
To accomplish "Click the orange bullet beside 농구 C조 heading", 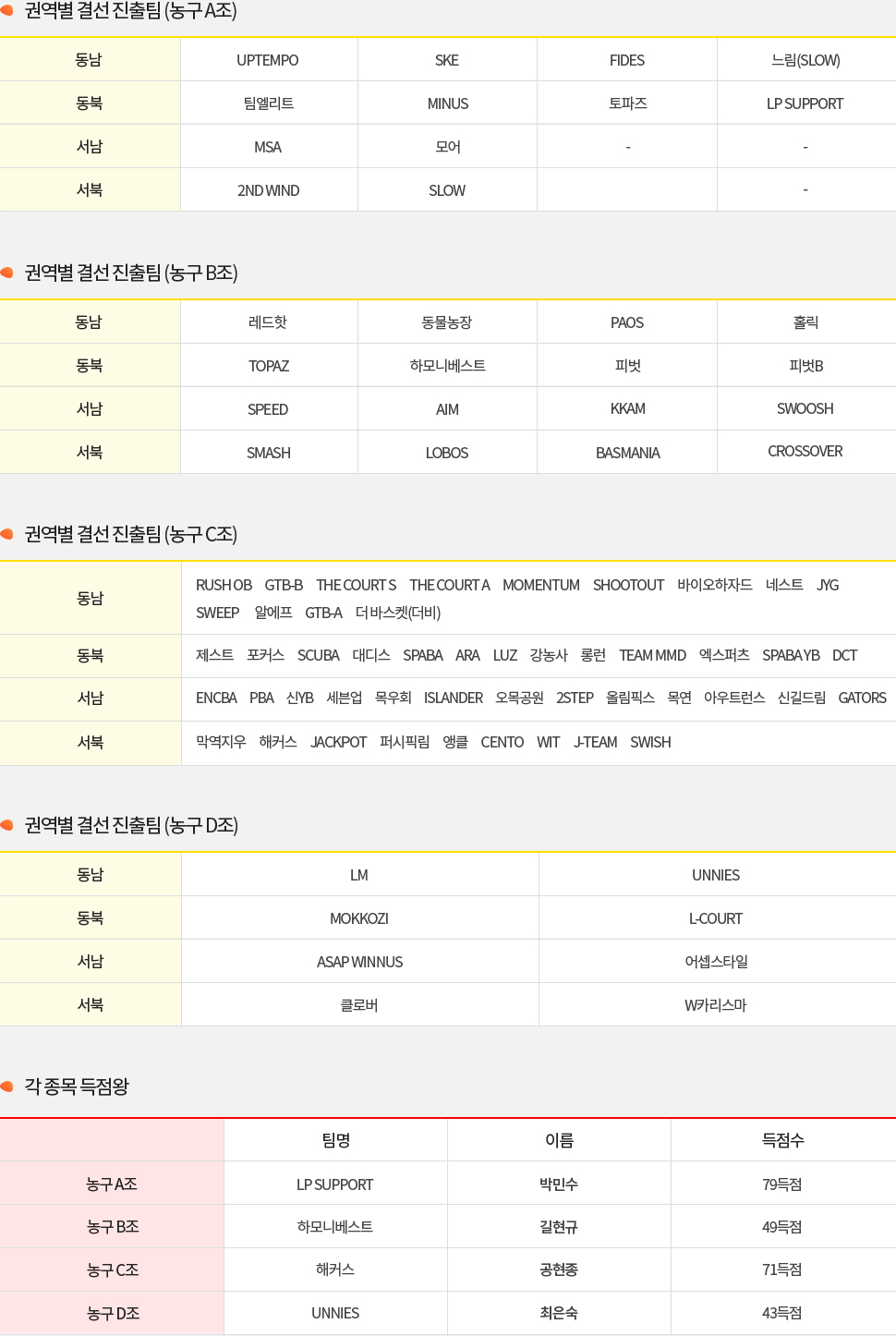I will click(x=7, y=534).
